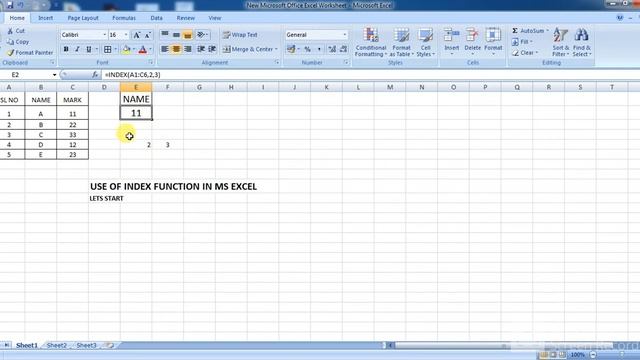Click the Insert Function fx button
Screen dimensions: 640x360
pyautogui.click(x=95, y=75)
